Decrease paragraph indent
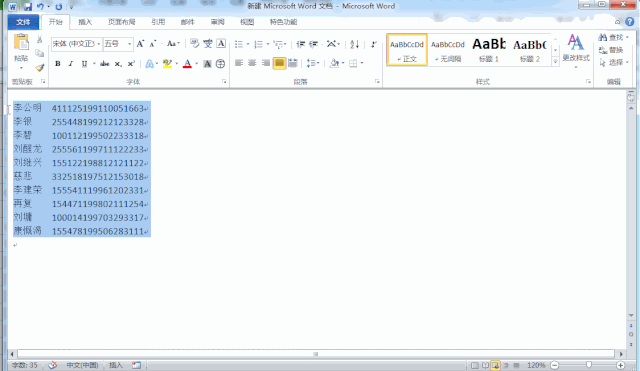 click(x=301, y=44)
